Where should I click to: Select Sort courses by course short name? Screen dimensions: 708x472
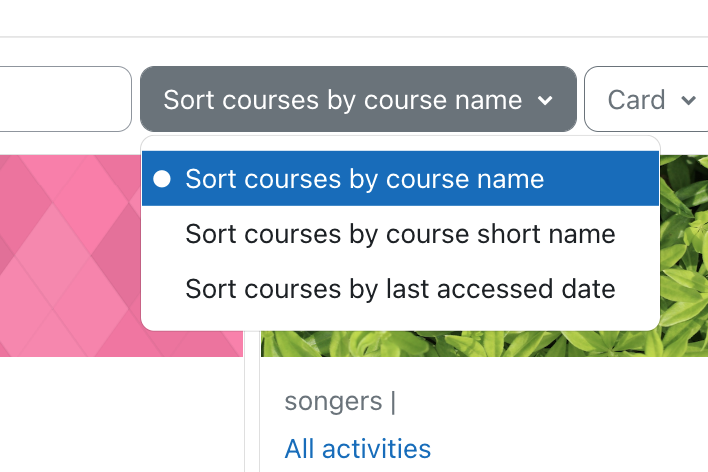tap(401, 234)
